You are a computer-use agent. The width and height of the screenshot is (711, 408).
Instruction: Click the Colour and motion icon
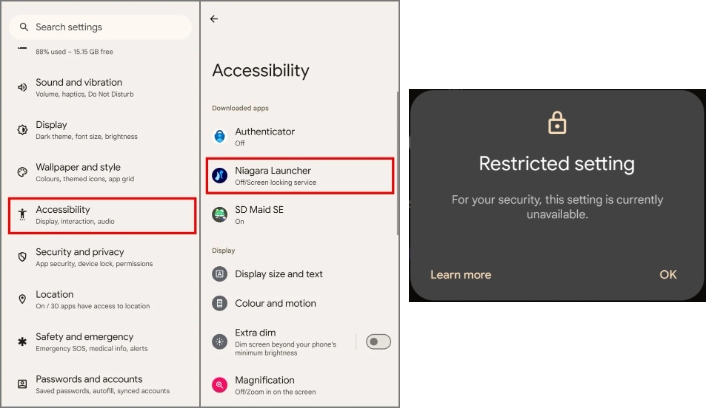click(x=219, y=303)
